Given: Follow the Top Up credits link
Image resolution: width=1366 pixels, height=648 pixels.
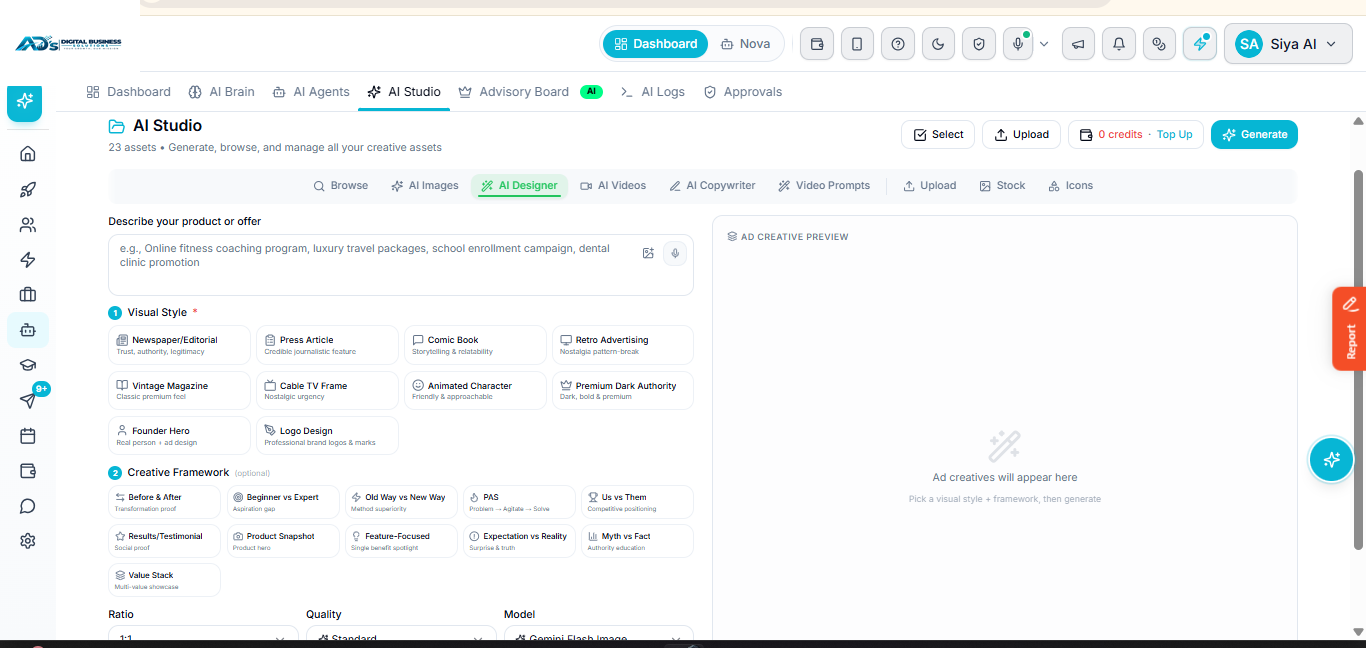Looking at the screenshot, I should [x=1175, y=134].
